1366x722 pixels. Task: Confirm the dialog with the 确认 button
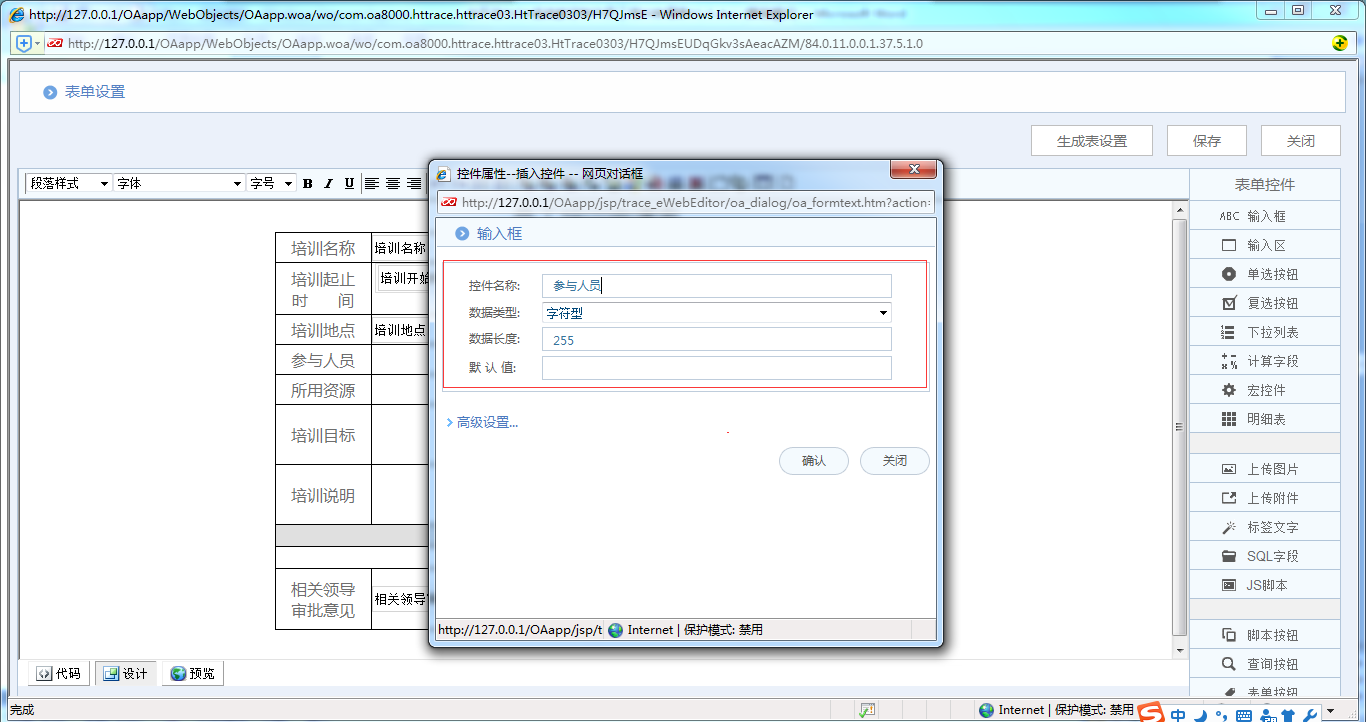813,461
